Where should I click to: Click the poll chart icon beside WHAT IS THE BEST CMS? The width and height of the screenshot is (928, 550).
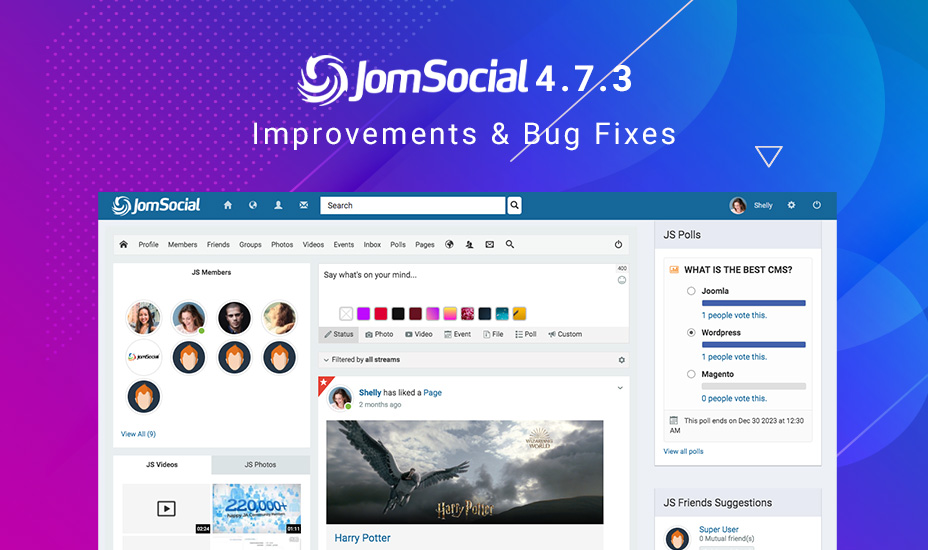[674, 270]
